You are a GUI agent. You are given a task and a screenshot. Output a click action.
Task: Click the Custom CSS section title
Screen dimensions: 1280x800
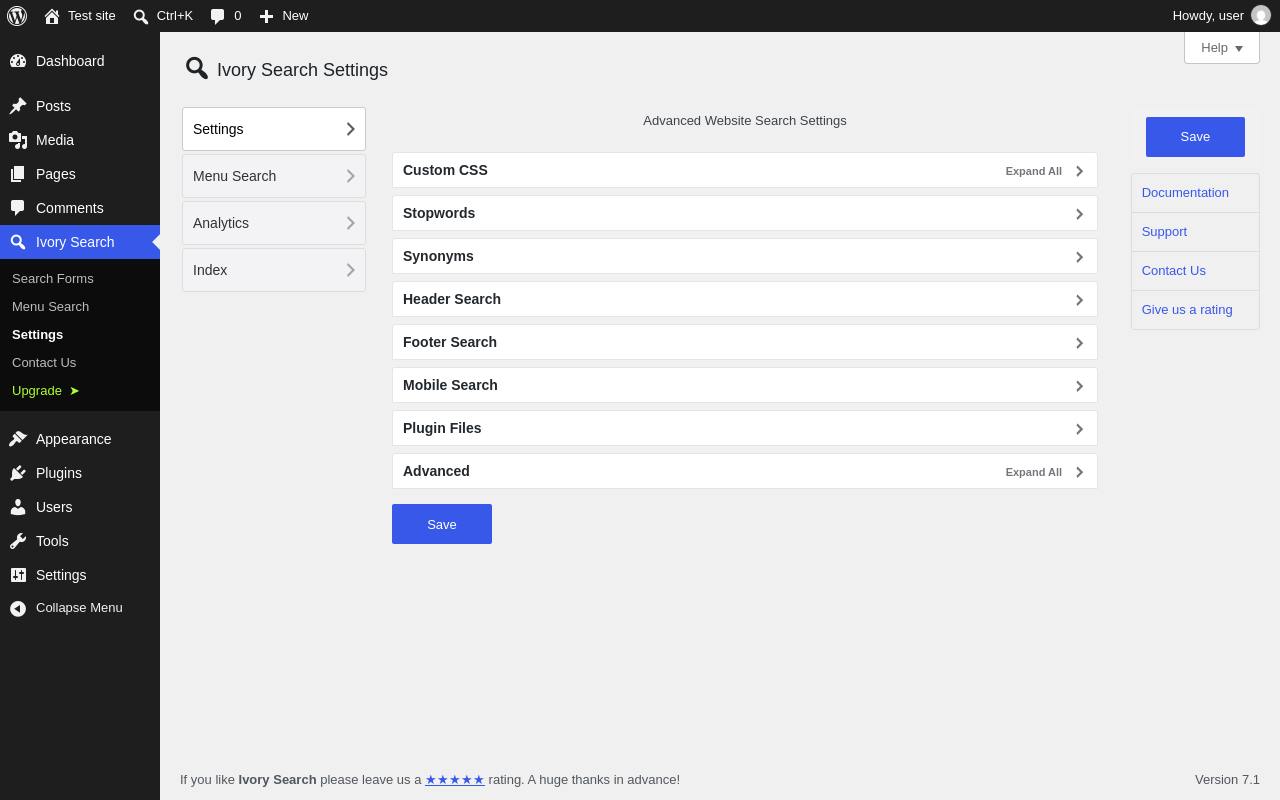445,170
